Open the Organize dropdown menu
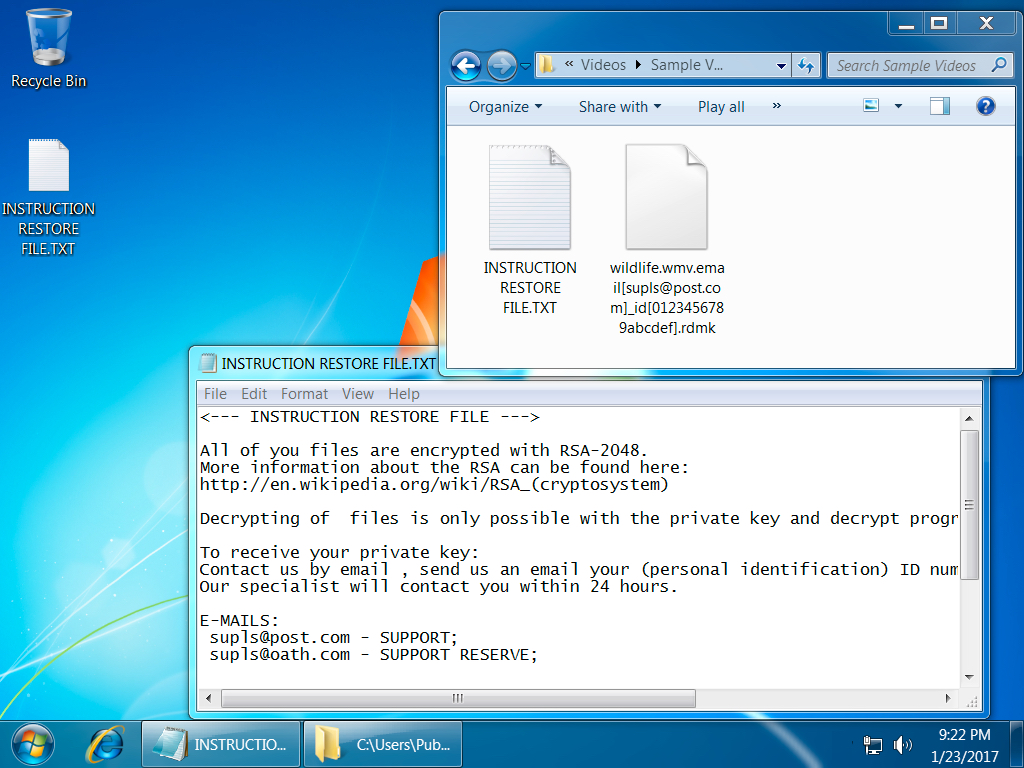The image size is (1024, 768). point(505,106)
